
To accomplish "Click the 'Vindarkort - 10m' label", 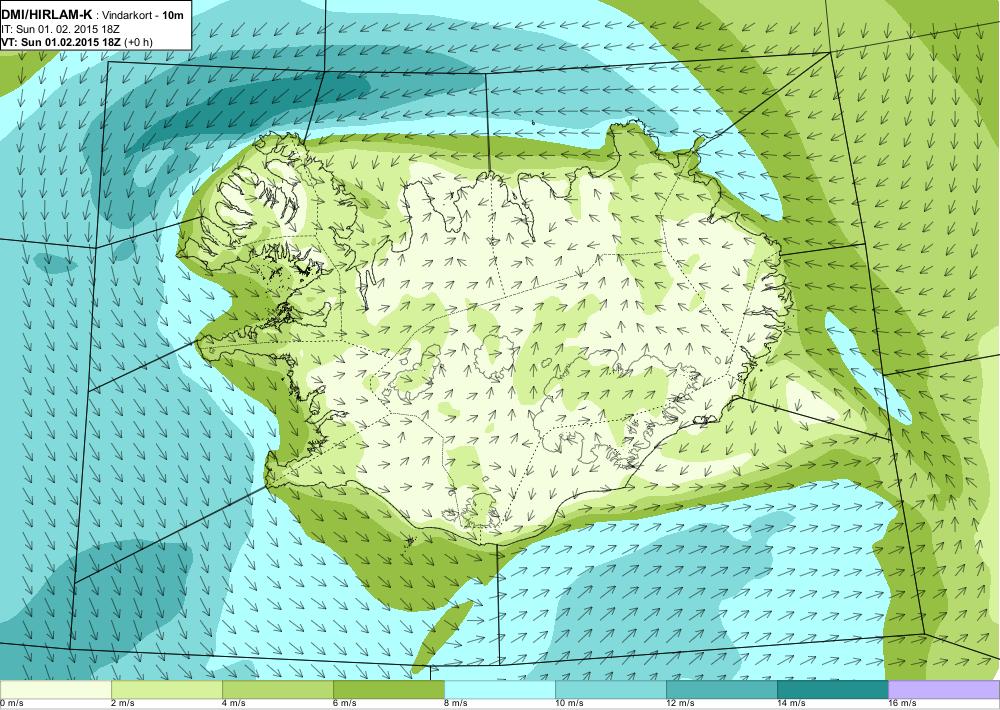I will point(142,15).
